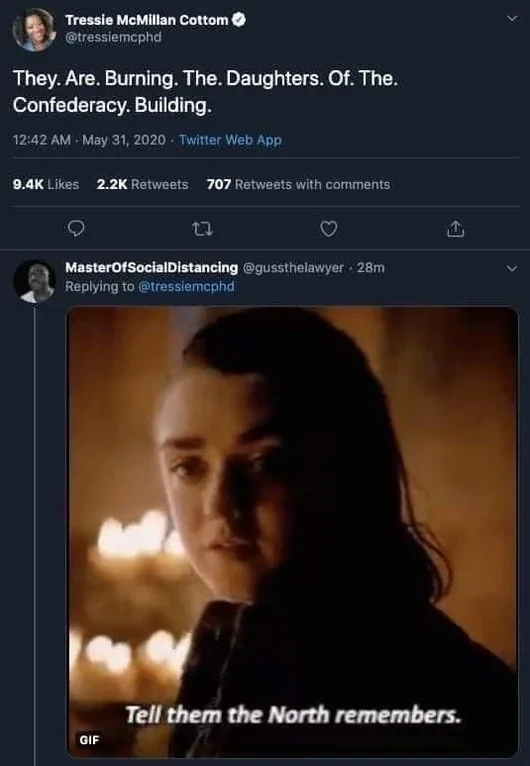This screenshot has width=530, height=766.
Task: Expand the reply tweet's options chevron
Action: pos(511,268)
